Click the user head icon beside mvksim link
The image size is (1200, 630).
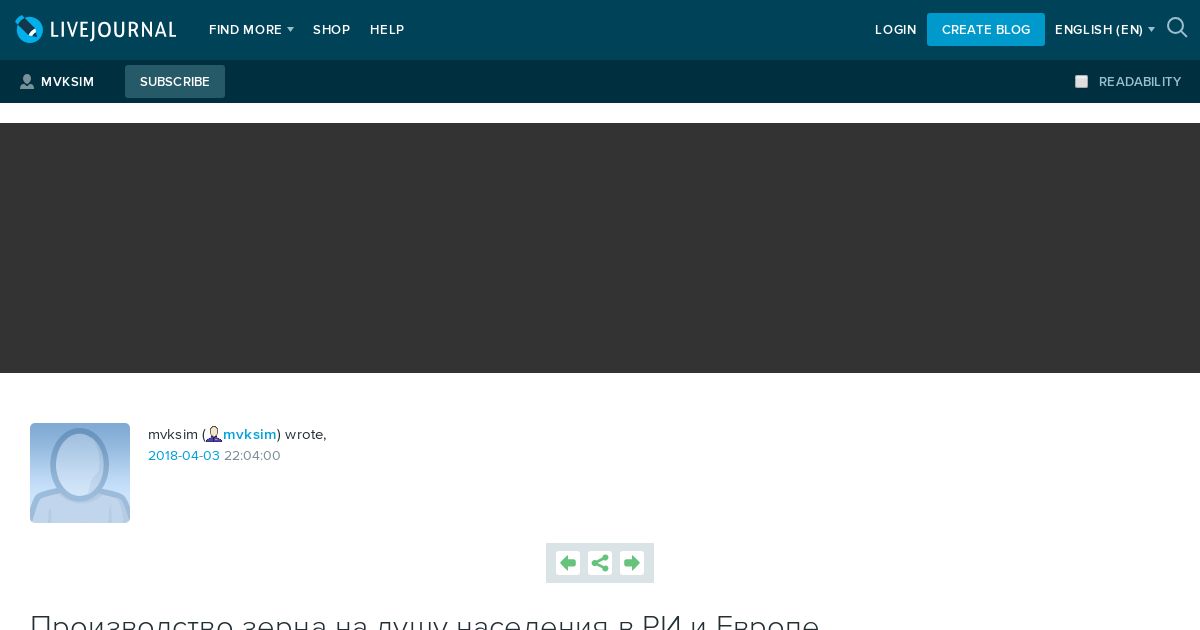point(214,434)
